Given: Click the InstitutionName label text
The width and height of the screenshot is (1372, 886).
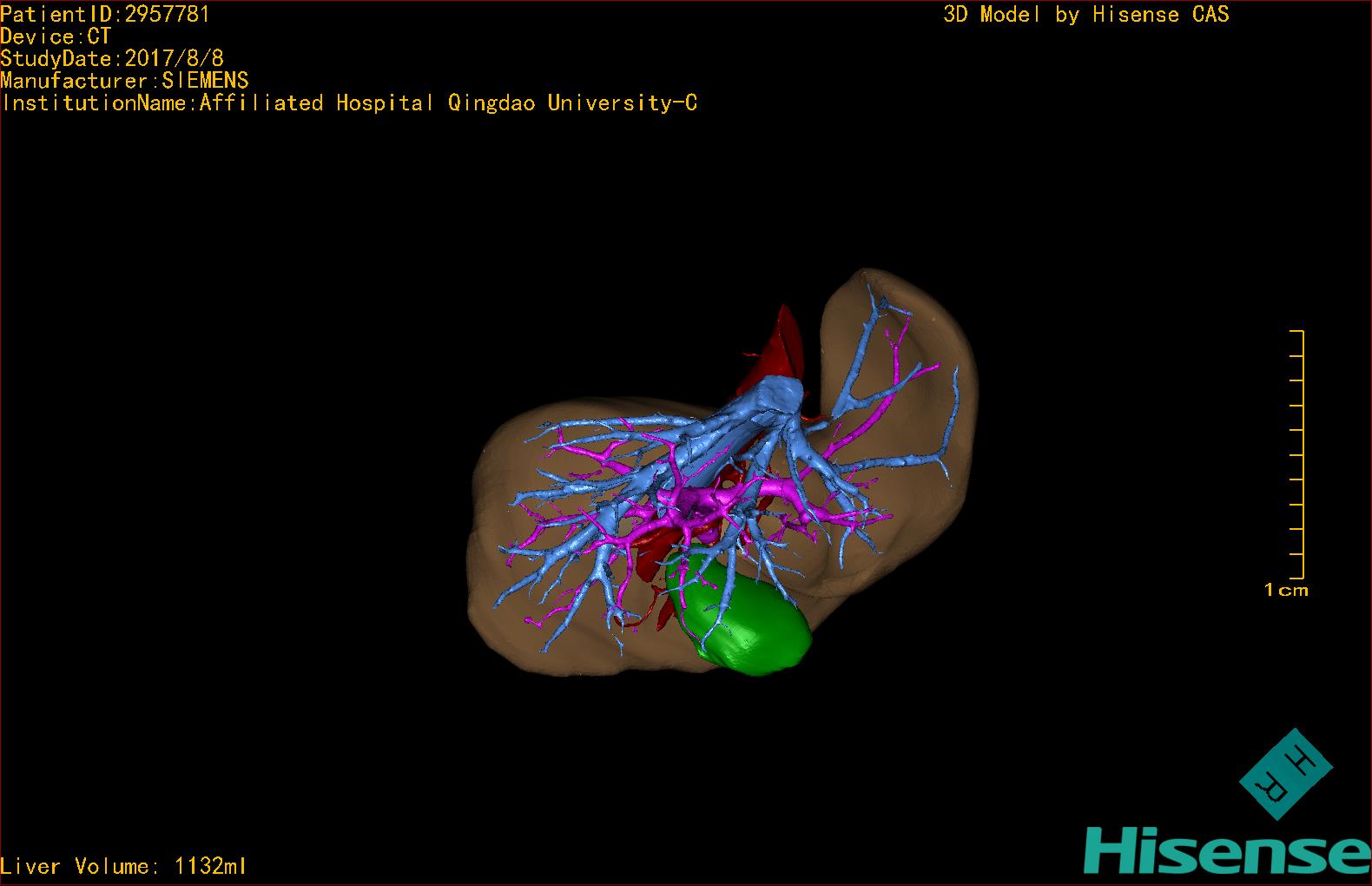Looking at the screenshot, I should coord(99,103).
